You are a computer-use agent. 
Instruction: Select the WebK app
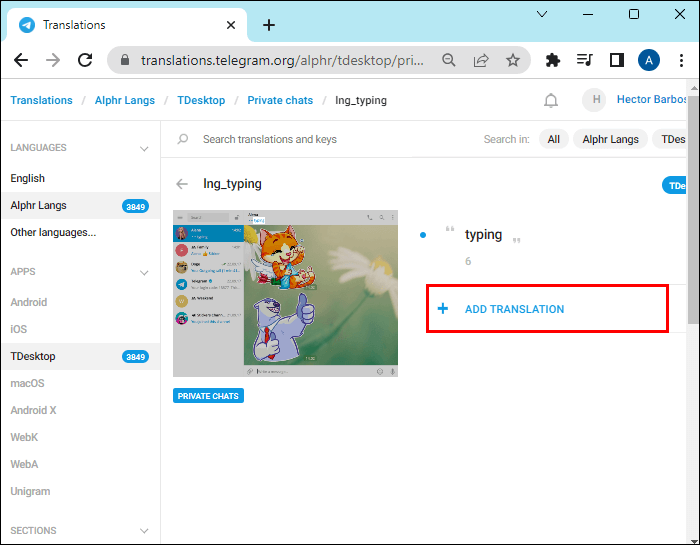81,437
